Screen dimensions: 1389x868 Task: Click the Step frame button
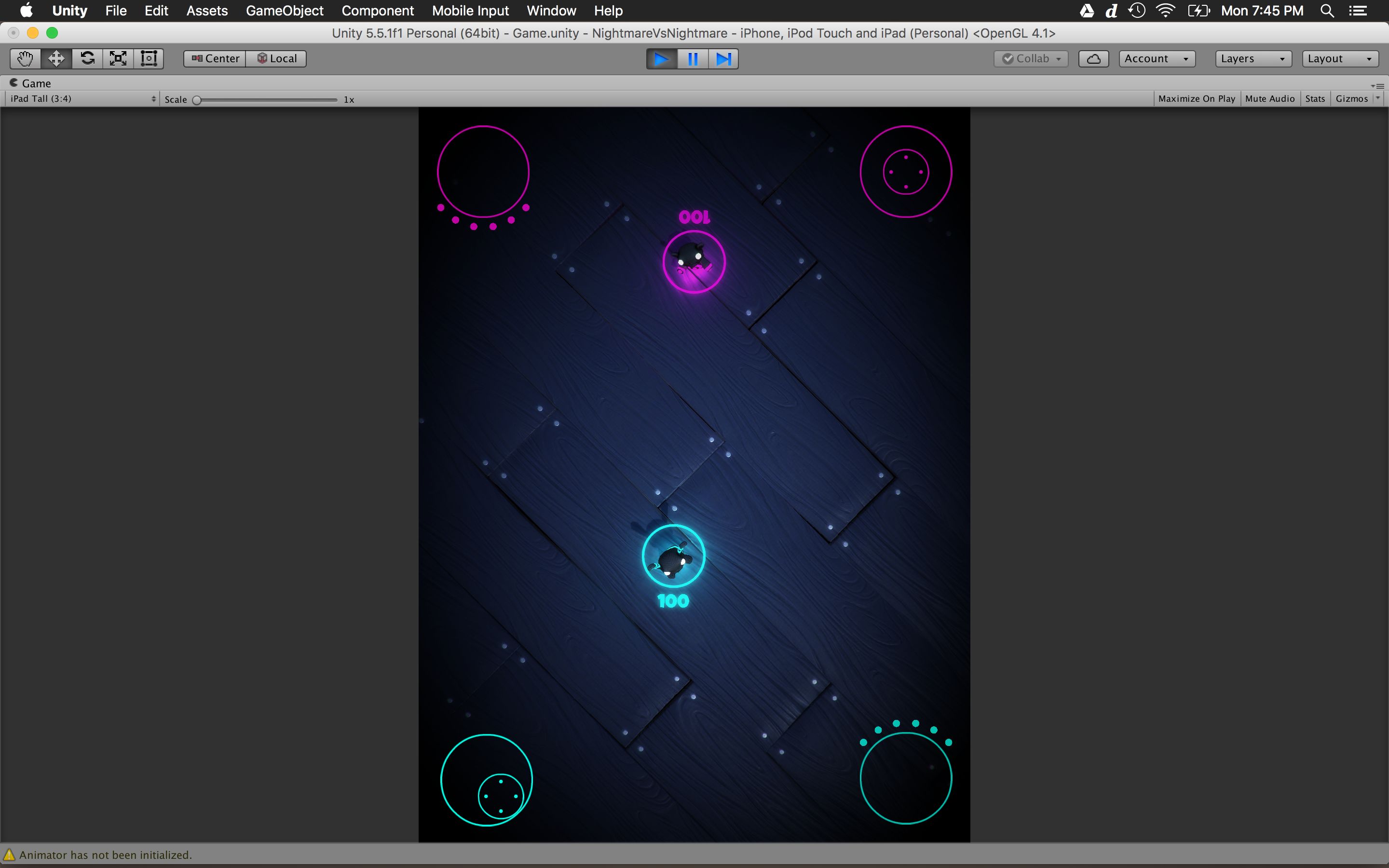723,59
